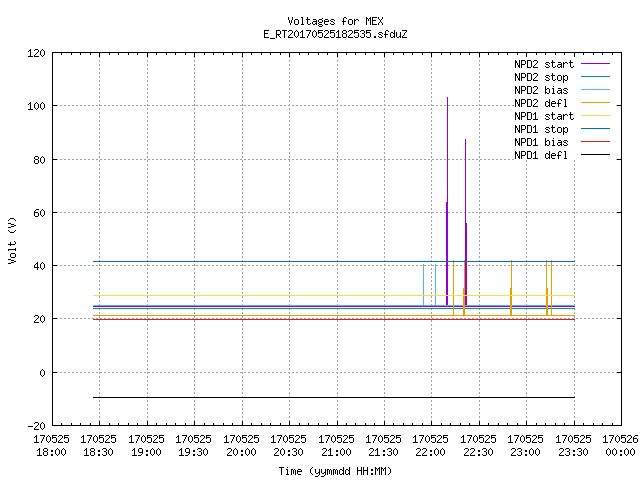This screenshot has width=640, height=480.
Task: Click the black NPD1 defl legend line
Action: coord(595,155)
